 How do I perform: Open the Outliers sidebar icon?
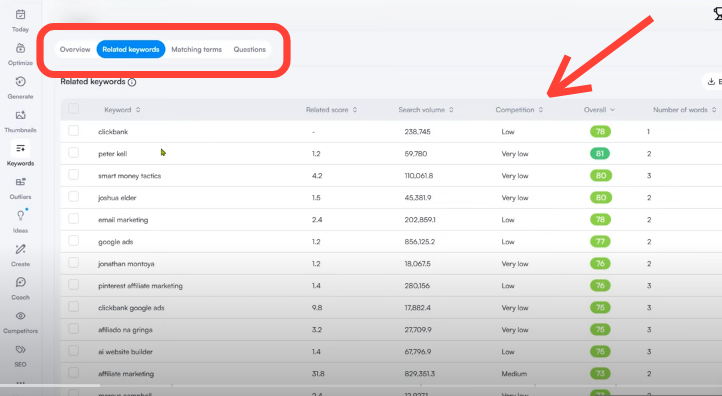20,182
